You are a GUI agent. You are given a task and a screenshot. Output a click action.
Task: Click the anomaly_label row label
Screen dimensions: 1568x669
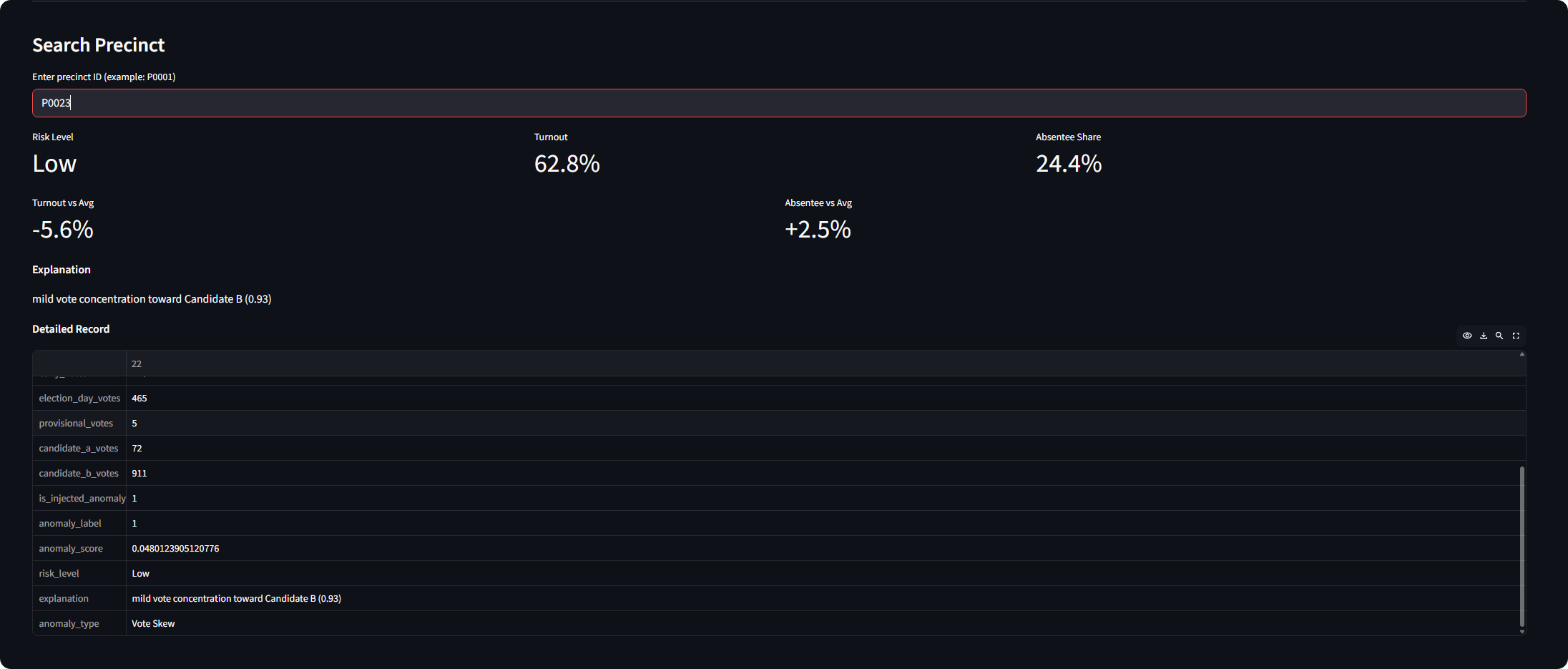click(x=70, y=524)
